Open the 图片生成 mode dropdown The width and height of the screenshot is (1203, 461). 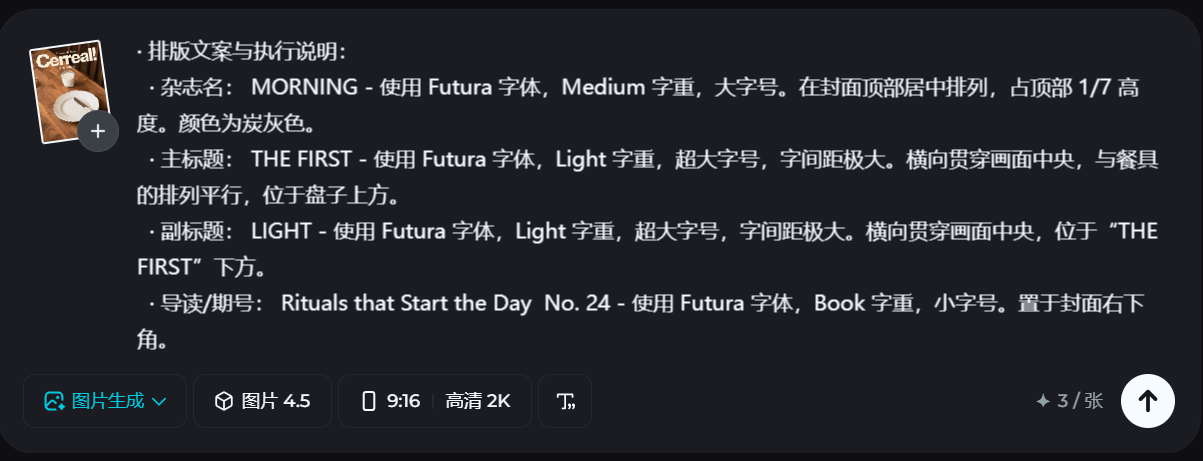(105, 401)
